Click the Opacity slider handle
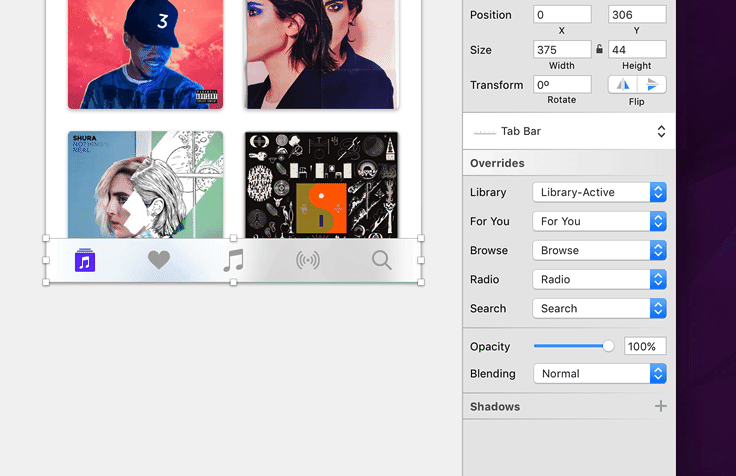This screenshot has width=736, height=476. pyautogui.click(x=608, y=346)
